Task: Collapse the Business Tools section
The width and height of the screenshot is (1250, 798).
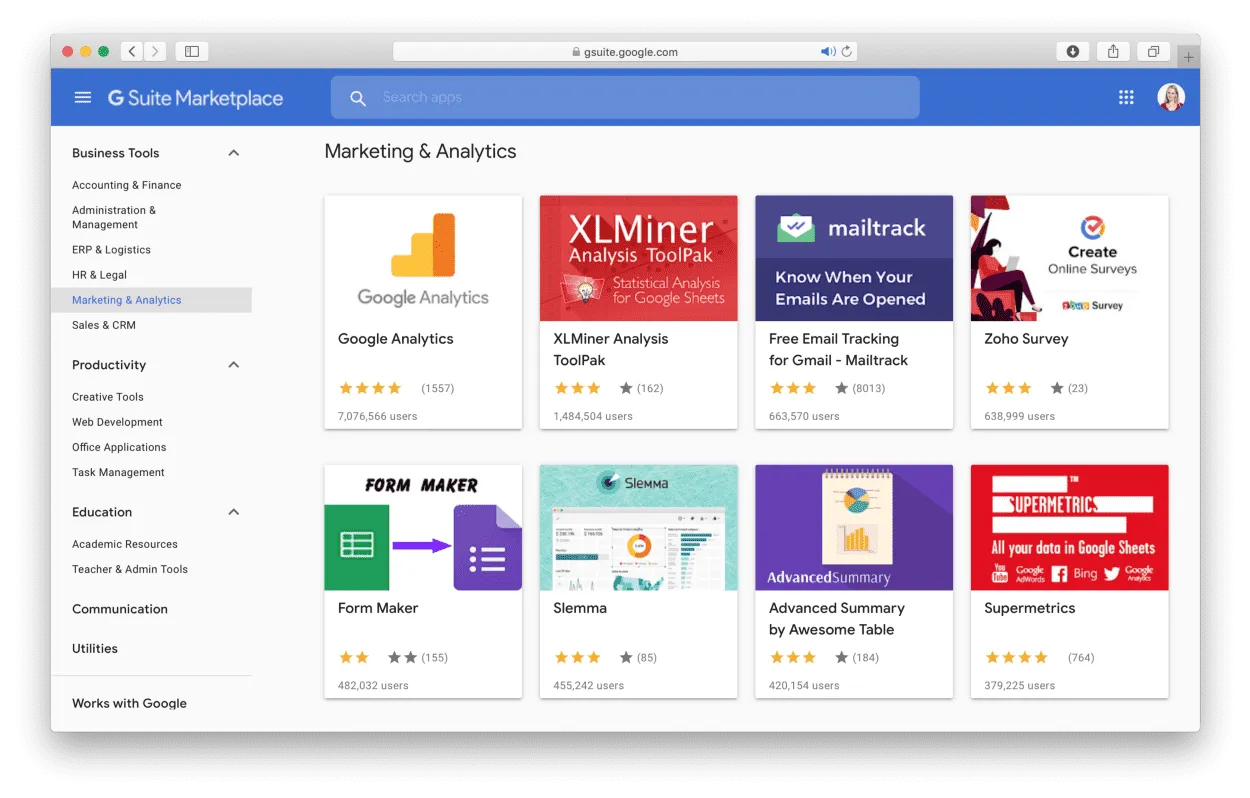Action: point(234,153)
